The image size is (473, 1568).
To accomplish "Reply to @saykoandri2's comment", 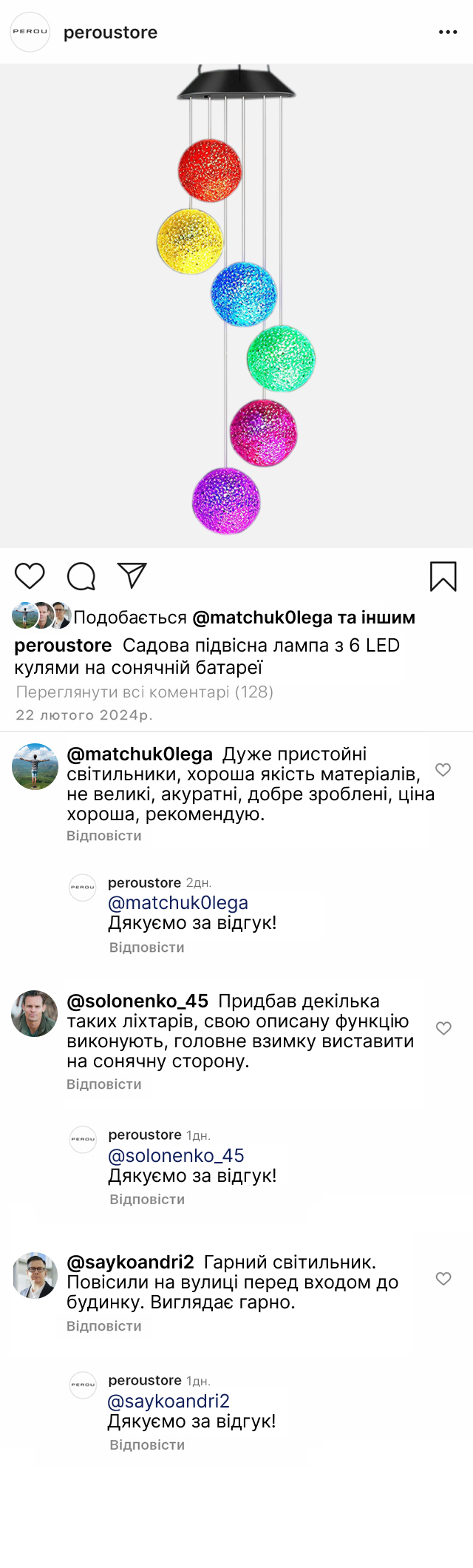I will click(104, 1326).
